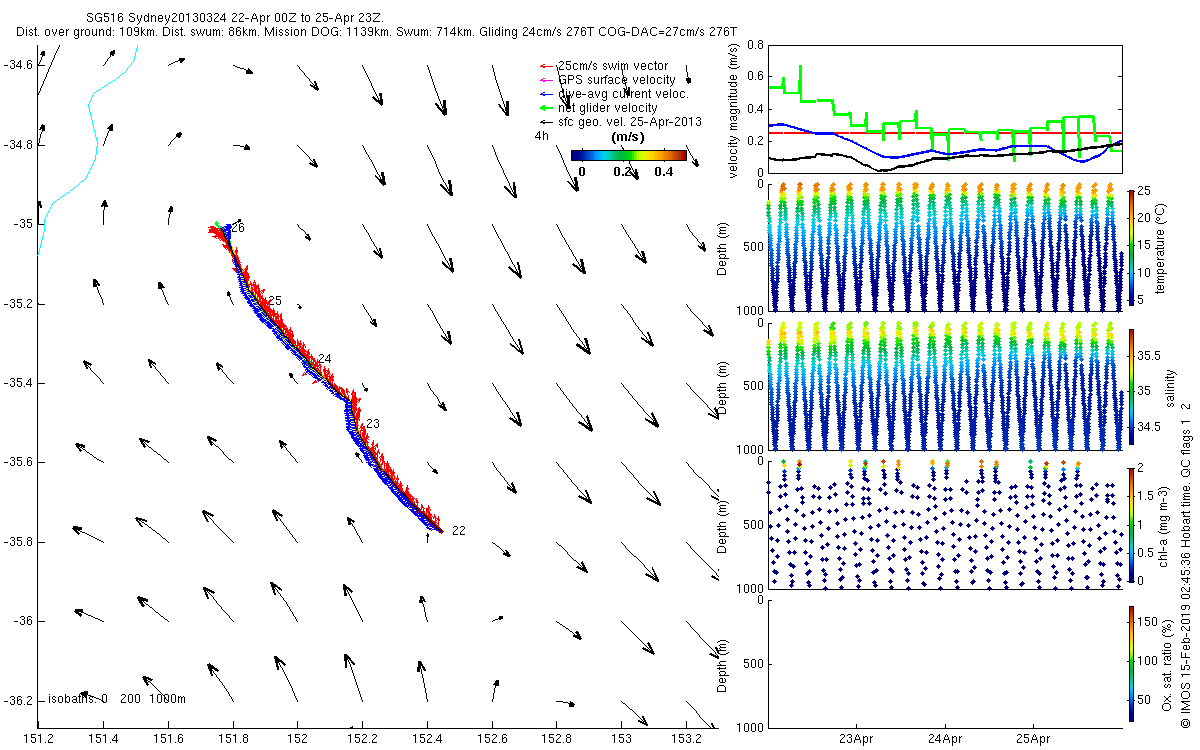
Task: Click track day marker '23' on map
Action: (373, 424)
